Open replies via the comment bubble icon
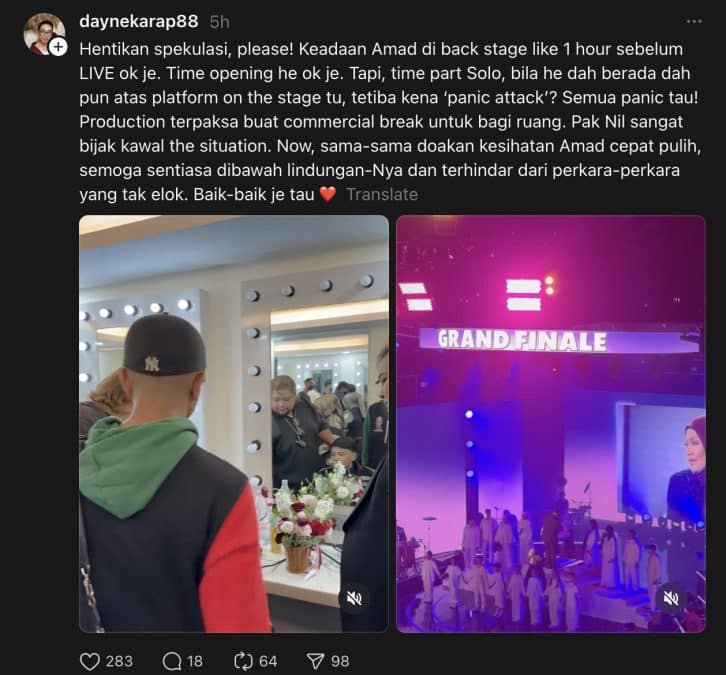Image resolution: width=726 pixels, height=675 pixels. pyautogui.click(x=172, y=661)
